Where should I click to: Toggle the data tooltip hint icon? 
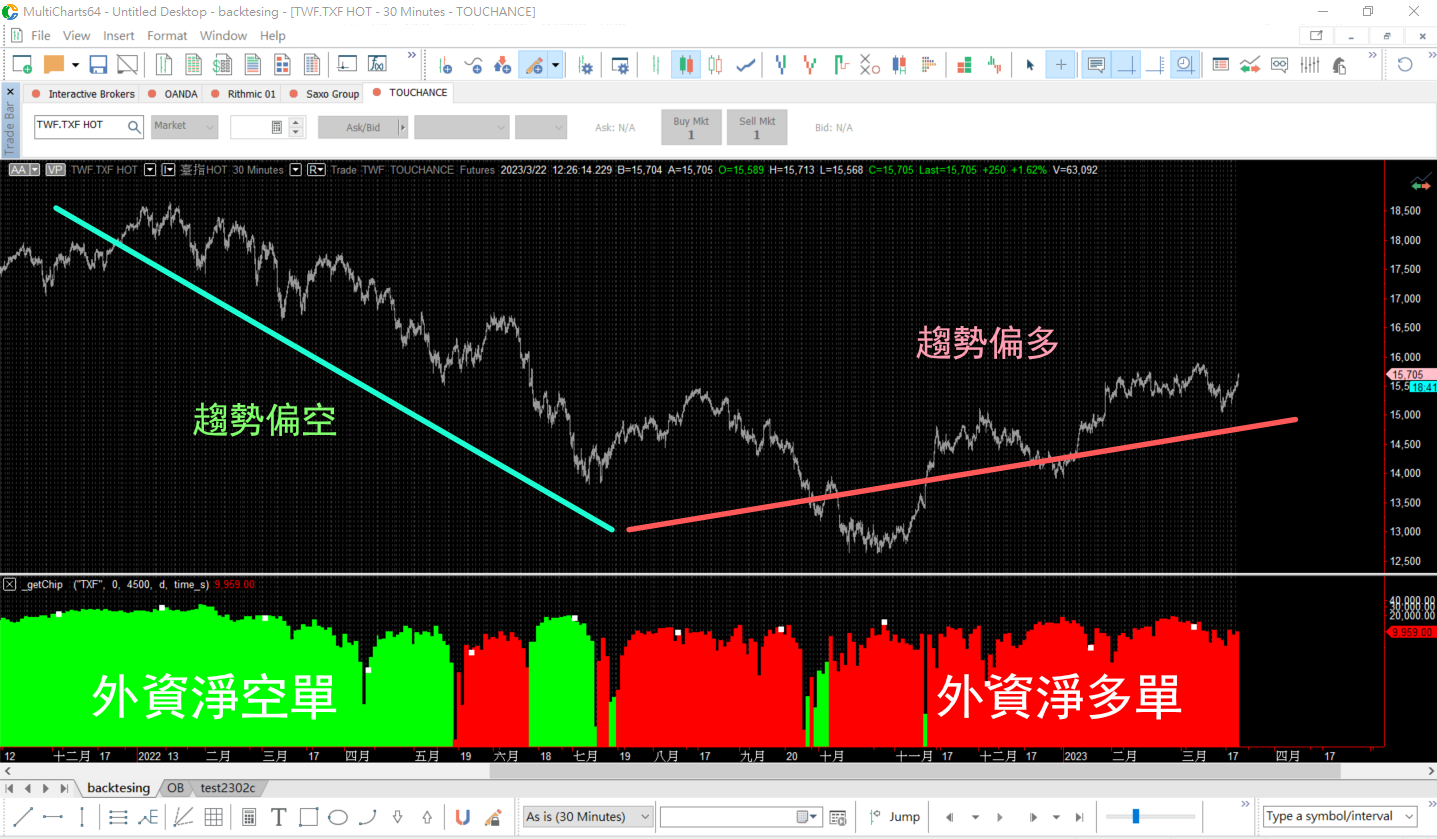pos(1096,65)
